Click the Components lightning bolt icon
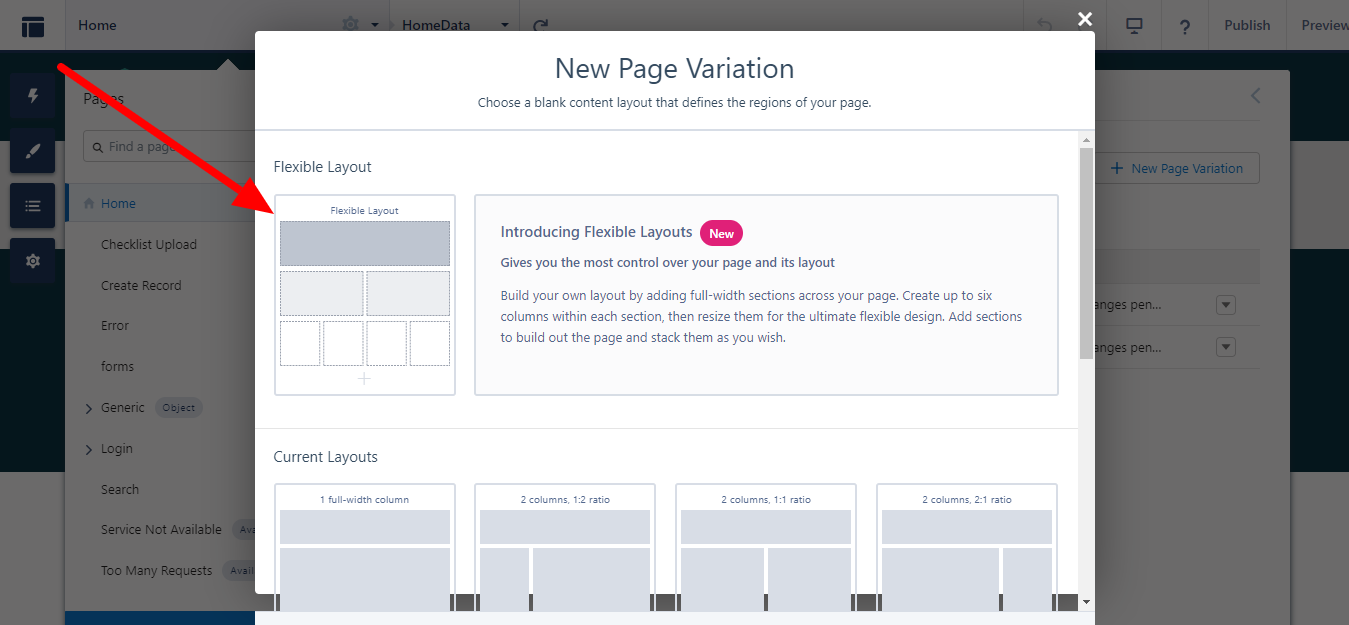1349x625 pixels. click(x=33, y=96)
